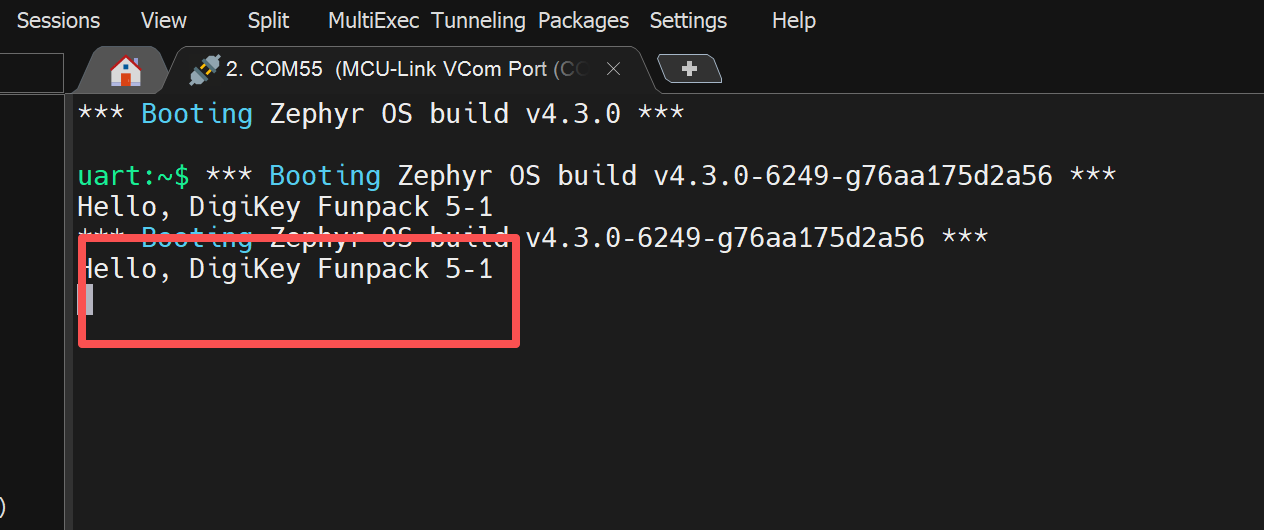Click the first Booting Zephyr v4.3.0 line
This screenshot has height=530, width=1264.
pos(380,114)
